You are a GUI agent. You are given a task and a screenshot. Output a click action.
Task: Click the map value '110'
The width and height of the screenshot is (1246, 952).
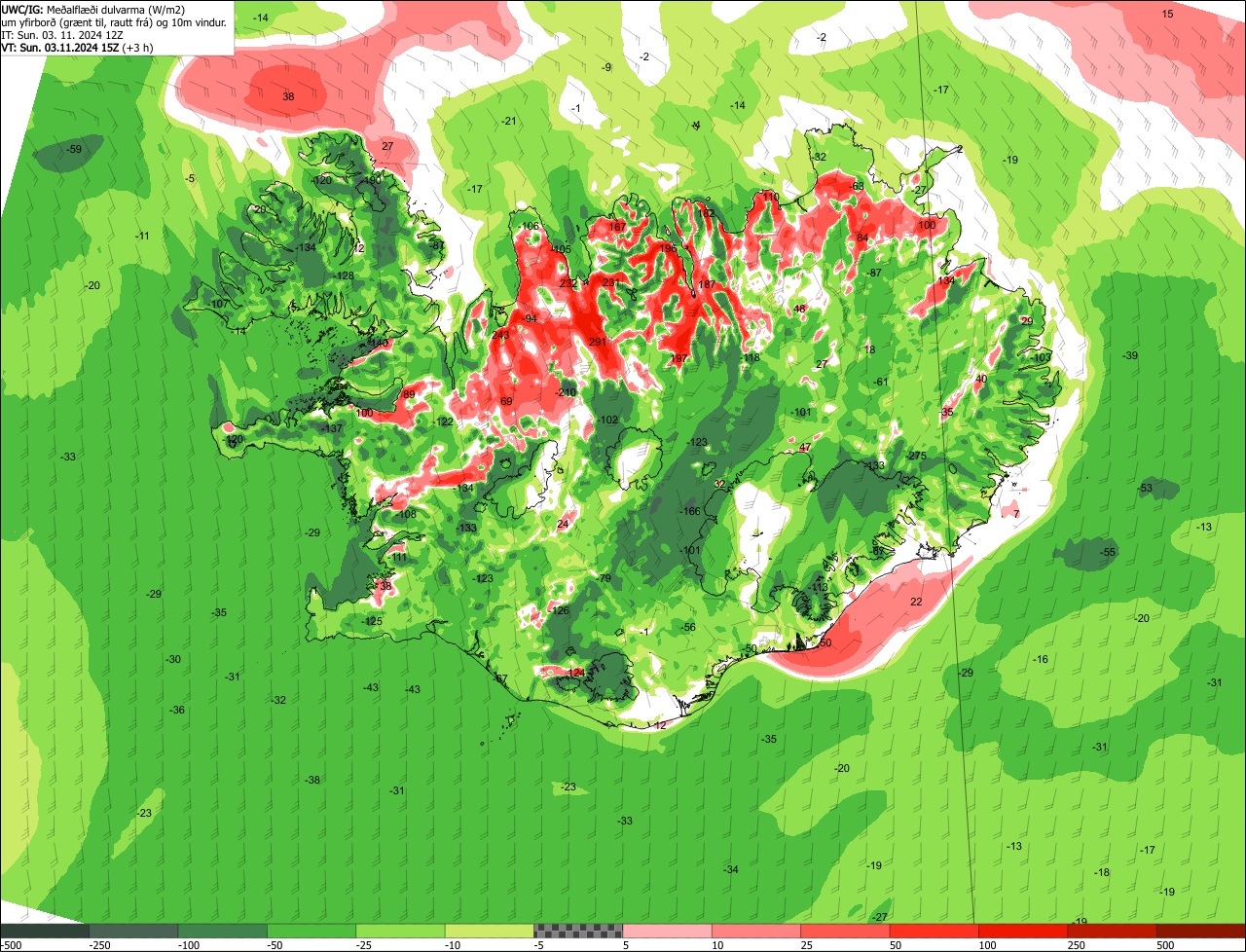pos(771,197)
